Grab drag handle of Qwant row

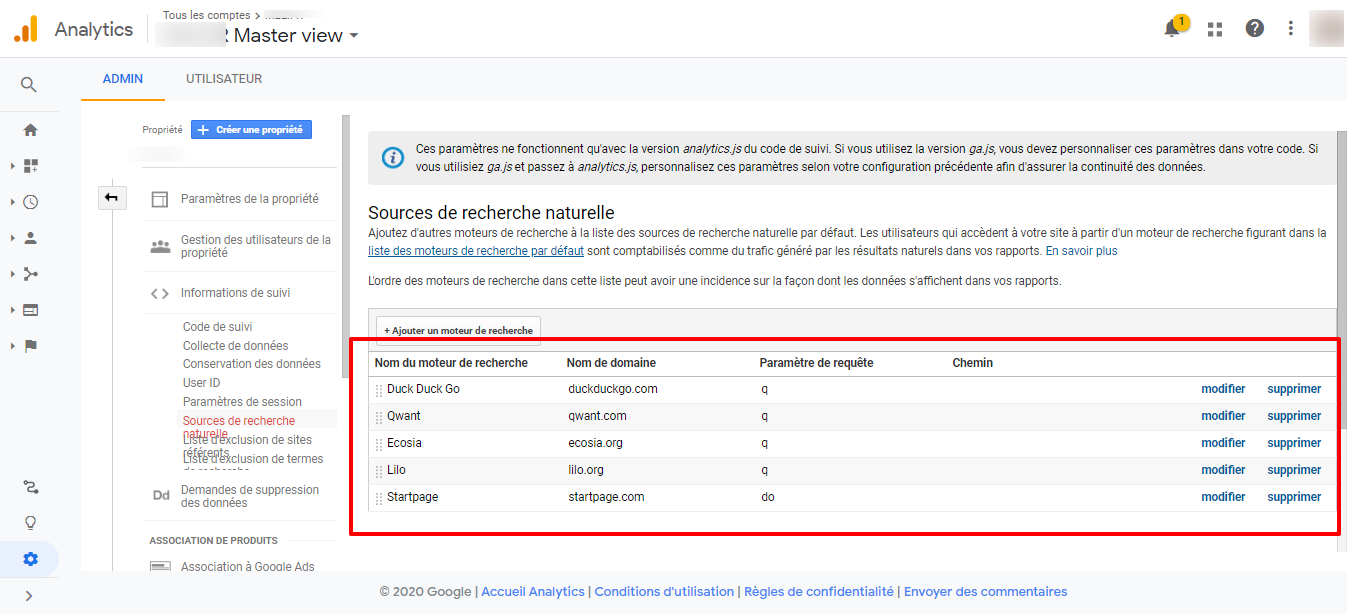379,417
